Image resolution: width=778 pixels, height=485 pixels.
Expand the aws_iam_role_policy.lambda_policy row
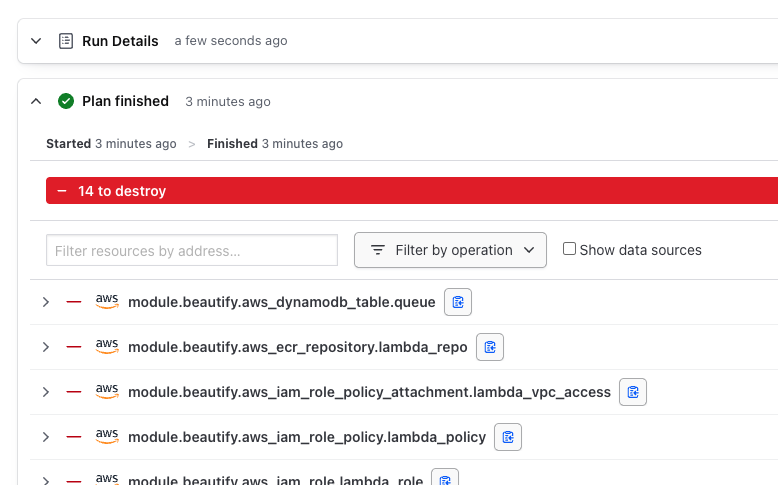tap(45, 437)
